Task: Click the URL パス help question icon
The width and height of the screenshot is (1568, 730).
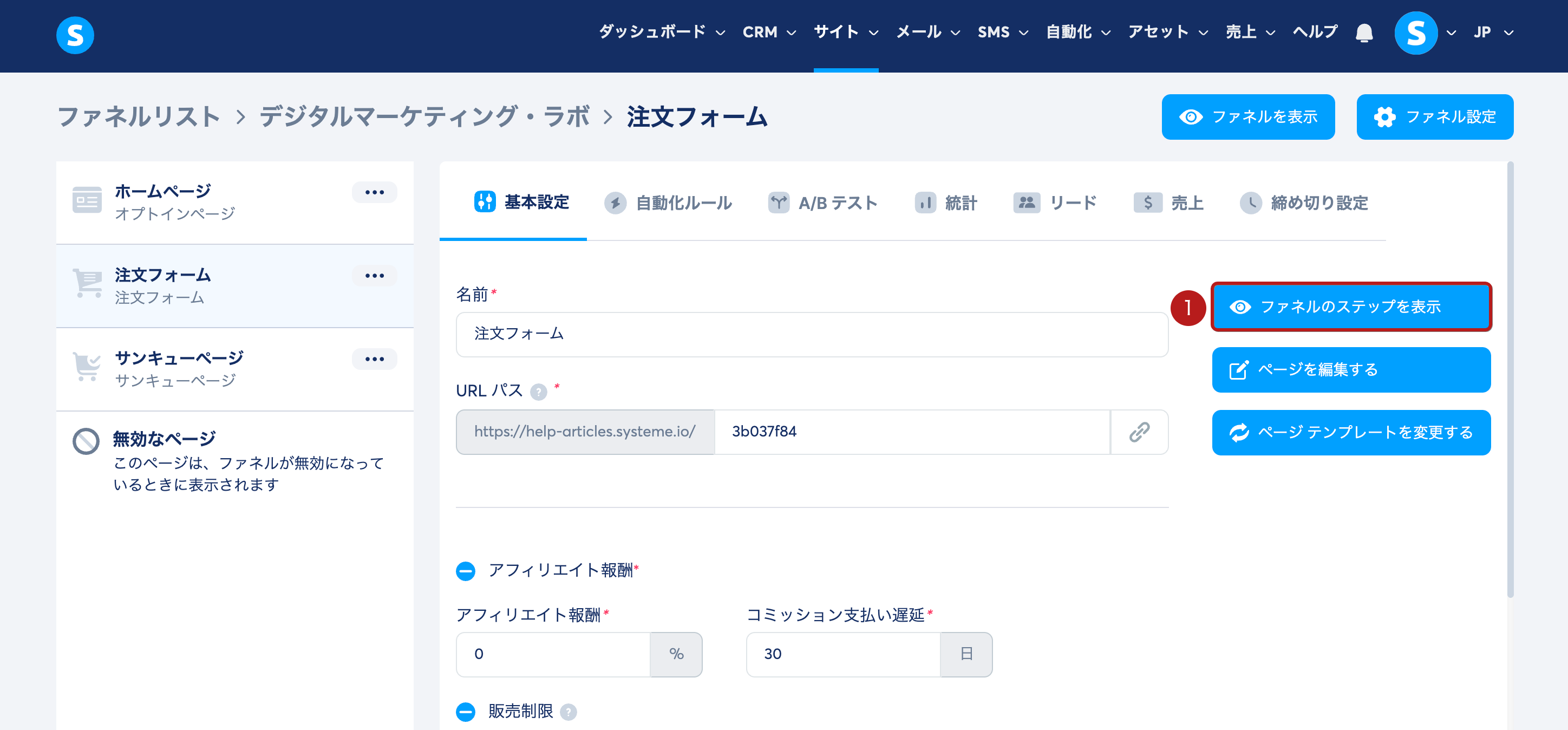Action: [538, 392]
